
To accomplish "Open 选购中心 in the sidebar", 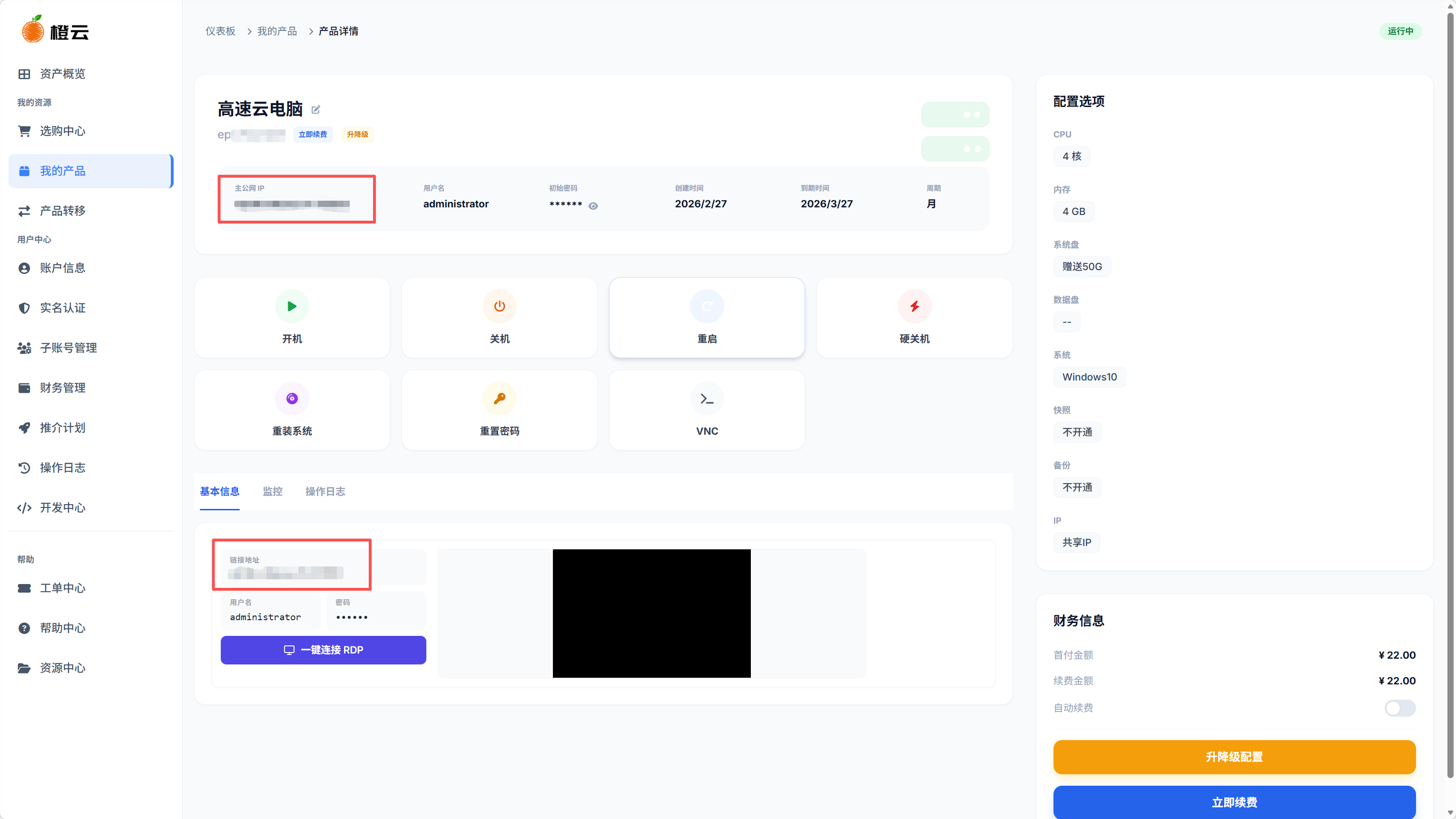I will click(x=62, y=131).
